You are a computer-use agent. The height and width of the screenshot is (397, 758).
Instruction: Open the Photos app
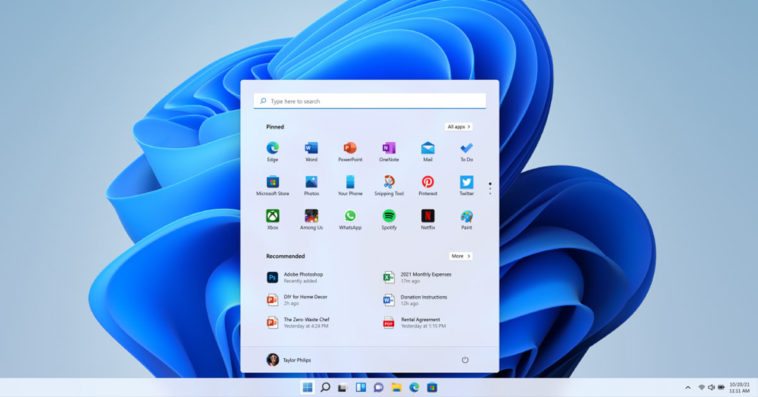tap(311, 186)
